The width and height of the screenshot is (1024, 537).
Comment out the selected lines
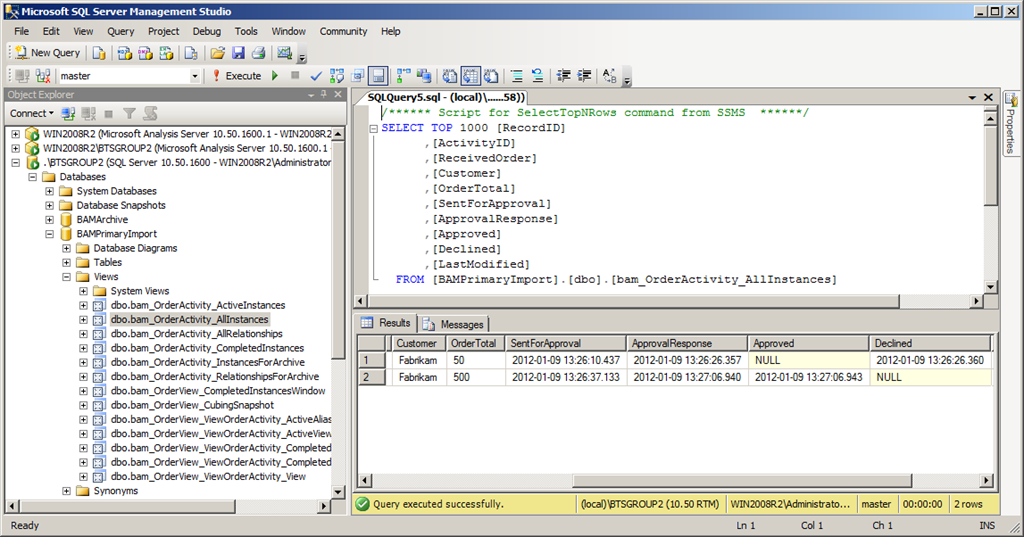[x=516, y=76]
